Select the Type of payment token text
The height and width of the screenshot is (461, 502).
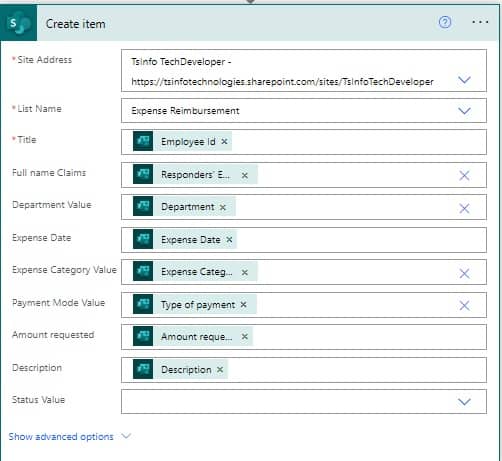click(x=198, y=305)
